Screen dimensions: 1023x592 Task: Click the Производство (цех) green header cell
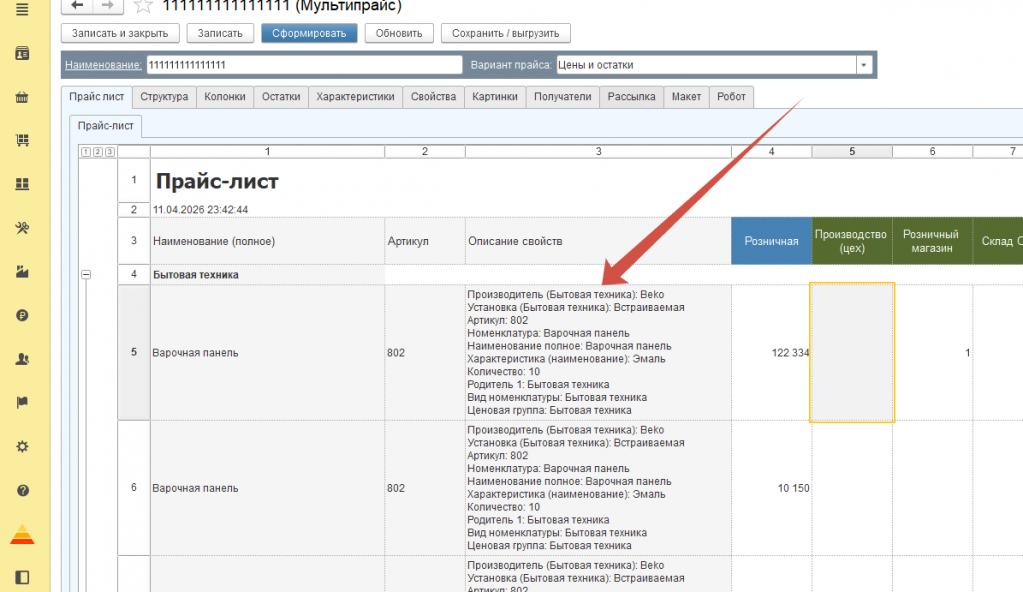pos(852,241)
